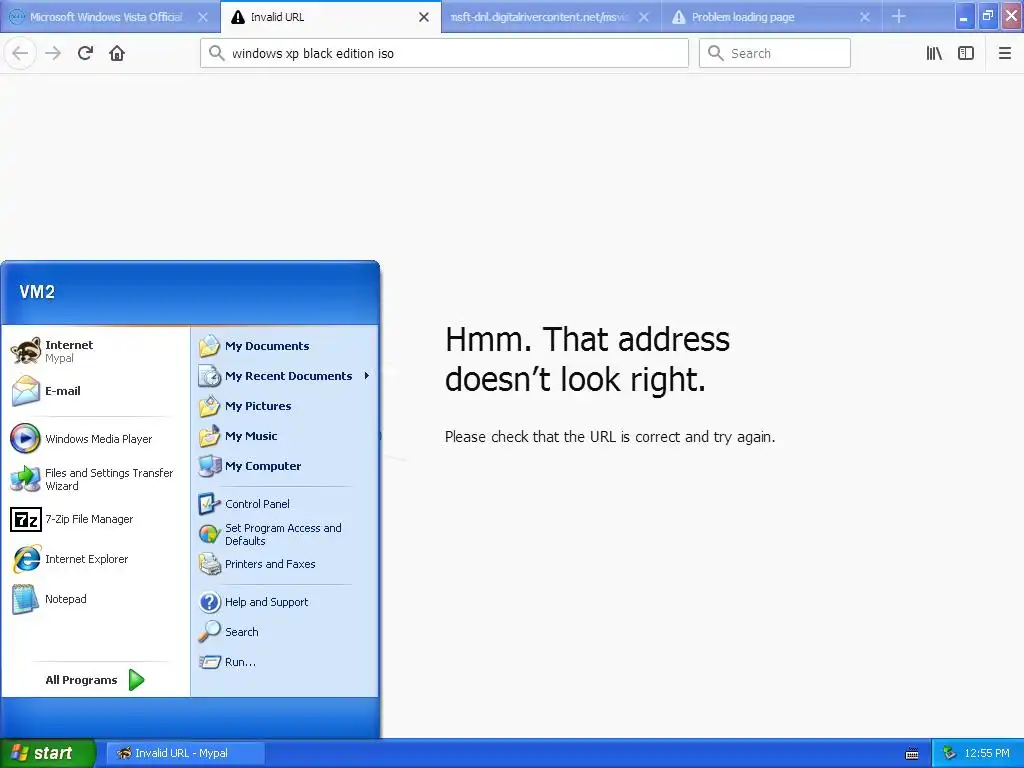Open Printers and Faxes

(x=285, y=564)
